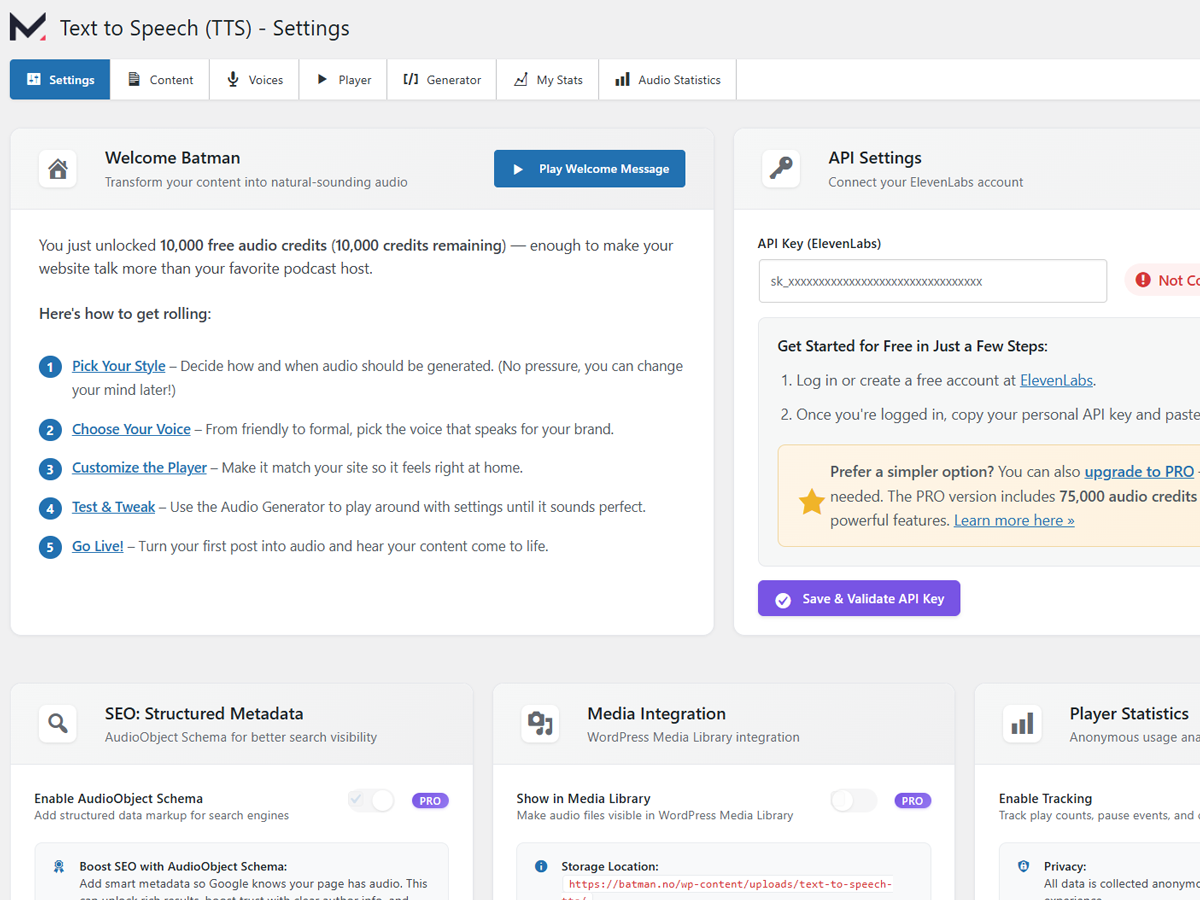This screenshot has height=900, width=1200.
Task: Click the key icon on the API Settings panel
Action: coord(781,168)
